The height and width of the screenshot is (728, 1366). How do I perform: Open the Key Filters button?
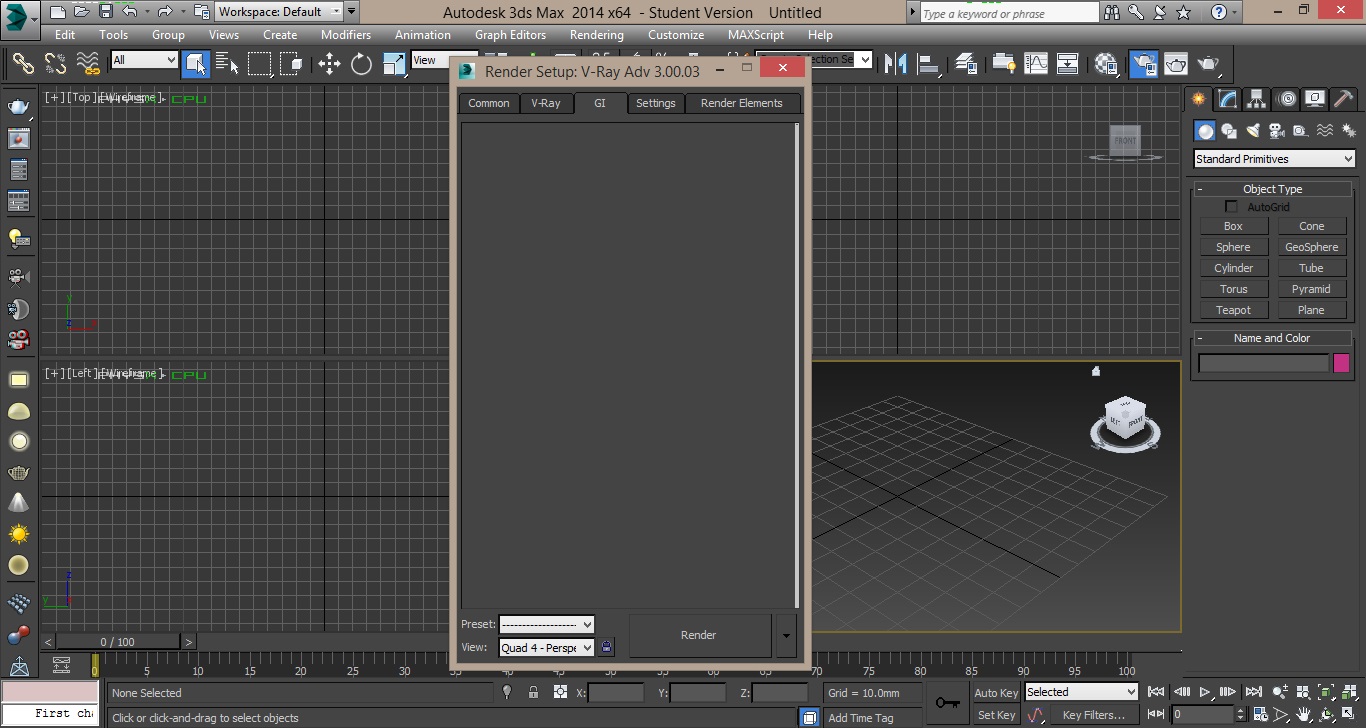click(x=1093, y=715)
